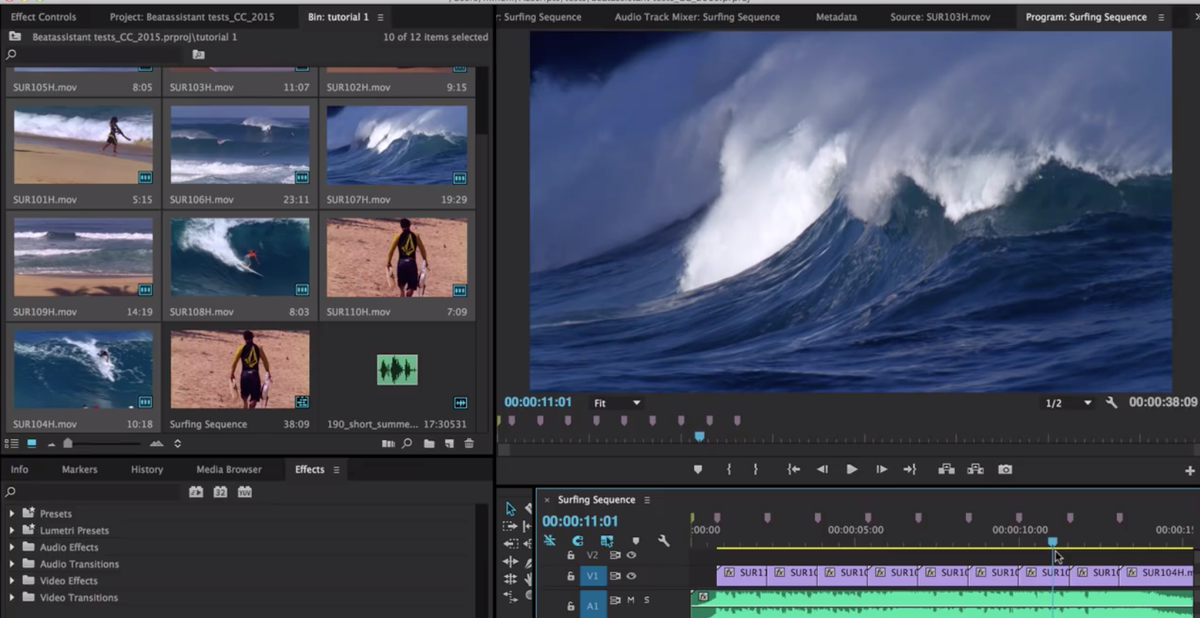This screenshot has height=618, width=1200.
Task: Open the 1/2 playback resolution dropdown
Action: point(1068,403)
